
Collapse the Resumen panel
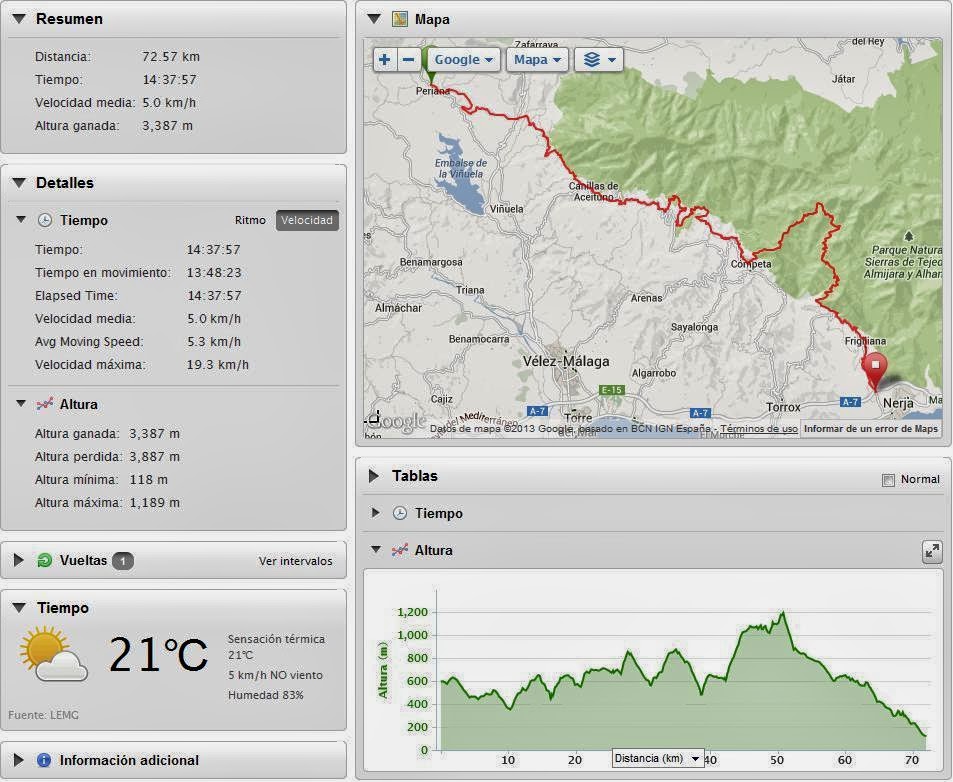(x=19, y=19)
